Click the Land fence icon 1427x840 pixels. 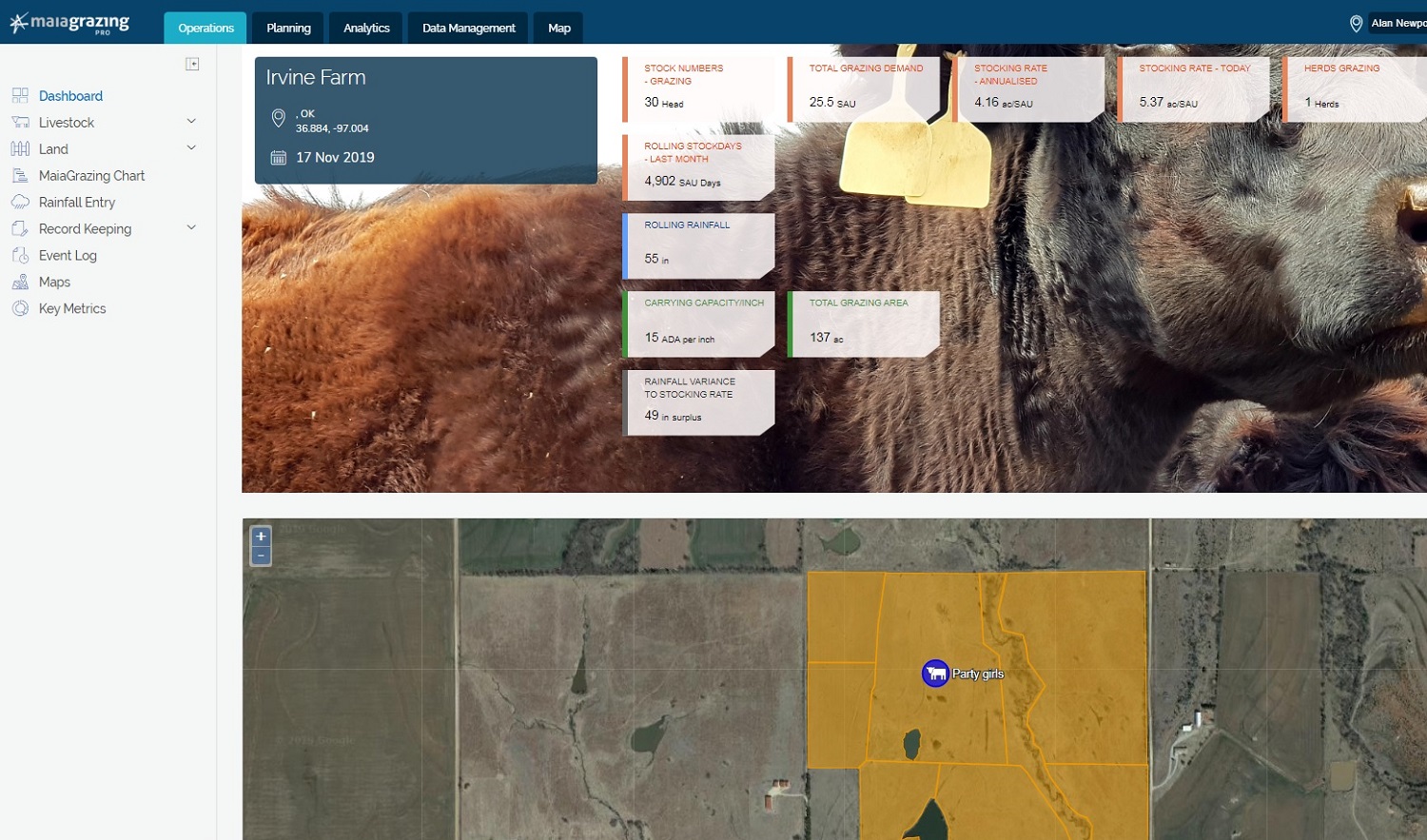coord(20,149)
